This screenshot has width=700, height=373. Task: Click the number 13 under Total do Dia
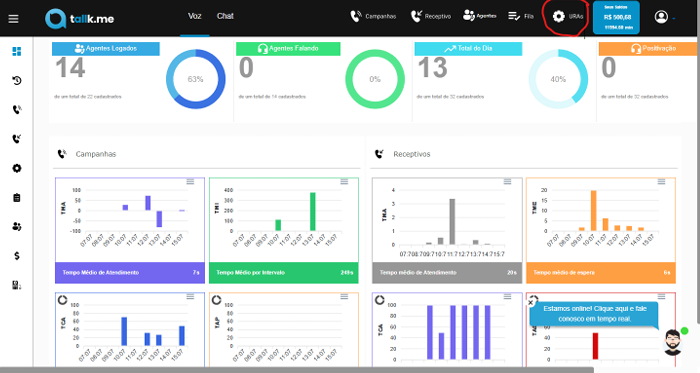click(432, 68)
